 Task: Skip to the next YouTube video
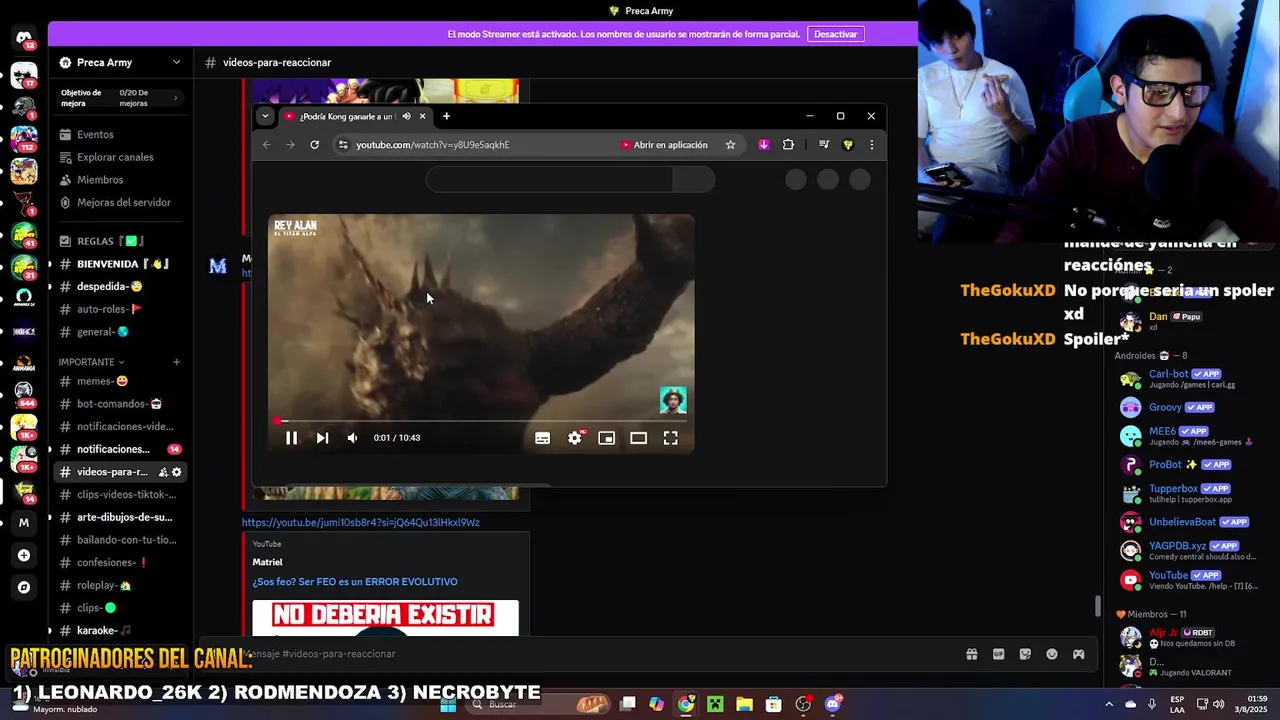coord(322,438)
